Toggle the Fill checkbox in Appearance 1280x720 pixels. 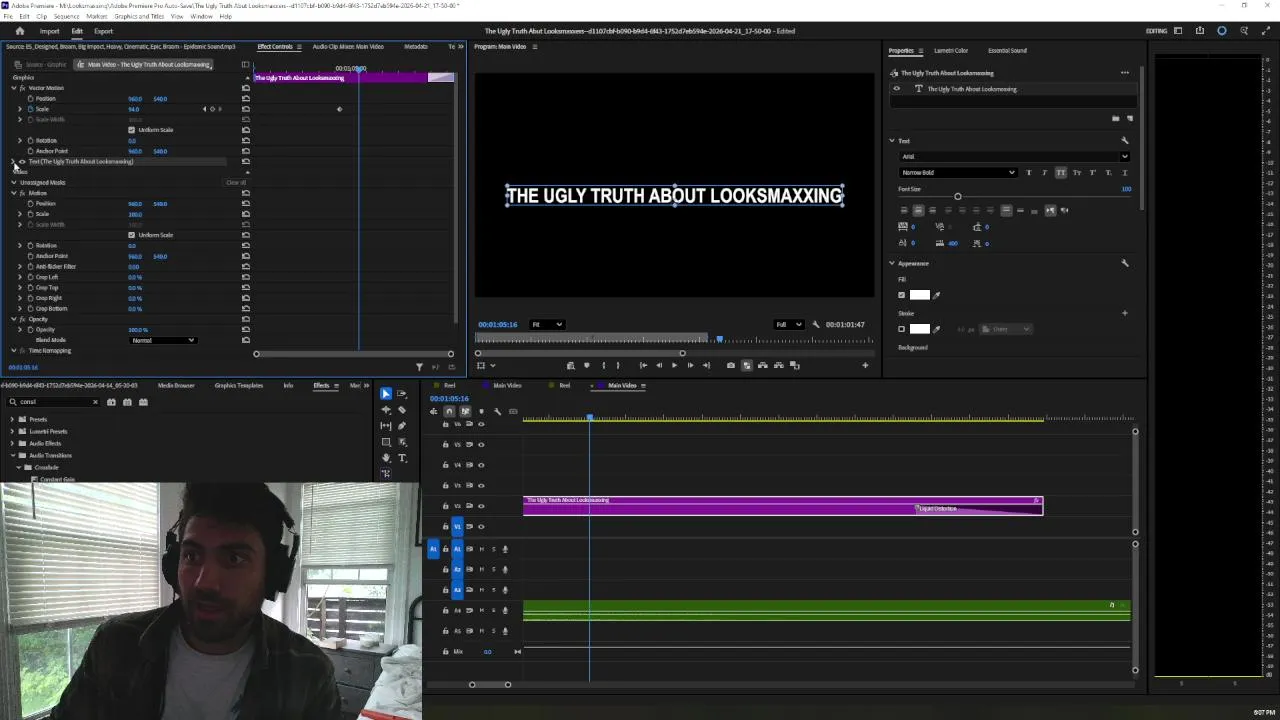point(901,295)
